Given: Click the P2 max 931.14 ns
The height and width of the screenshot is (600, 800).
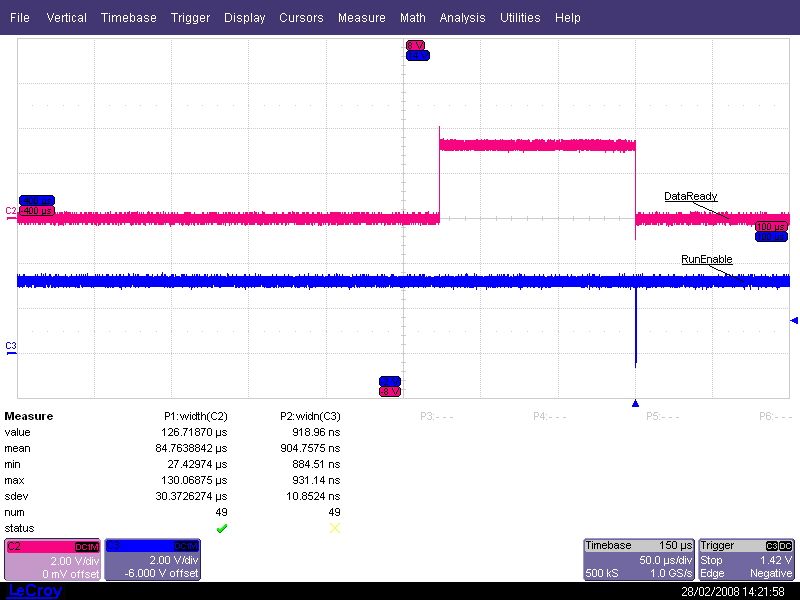Looking at the screenshot, I should coord(316,480).
